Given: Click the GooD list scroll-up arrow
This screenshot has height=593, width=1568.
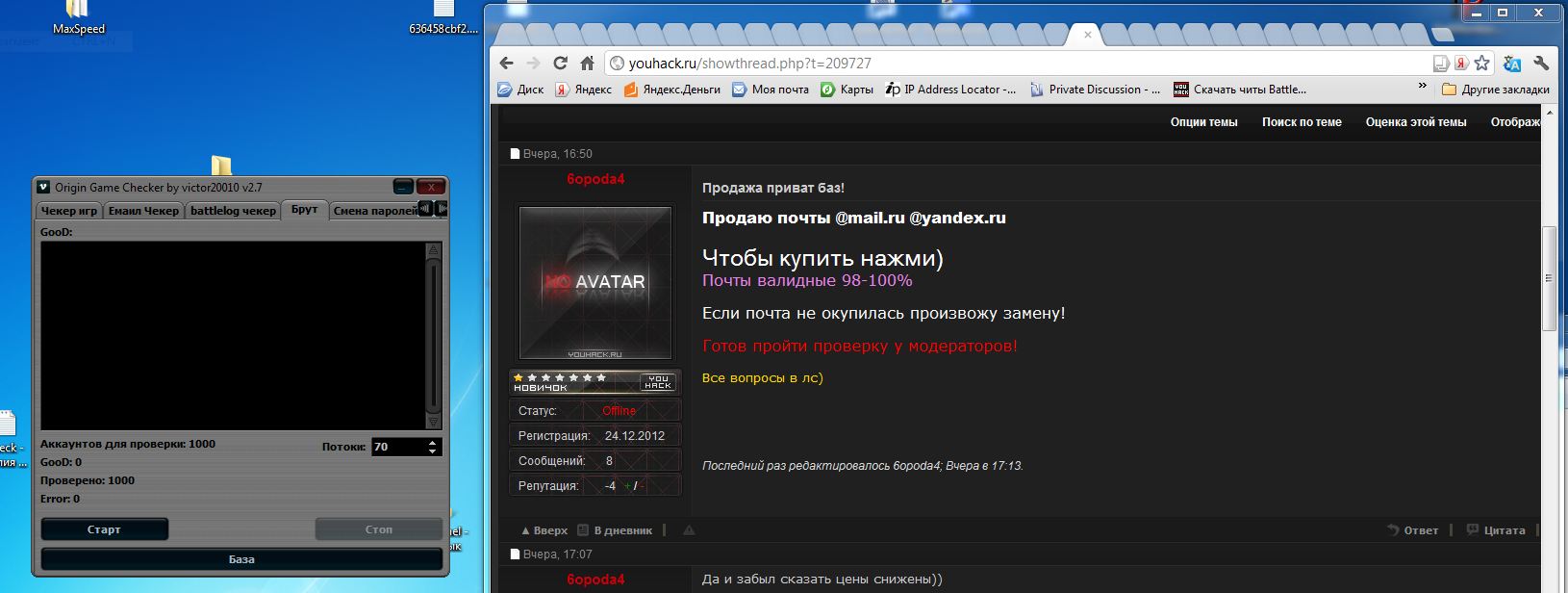Looking at the screenshot, I should [x=433, y=250].
